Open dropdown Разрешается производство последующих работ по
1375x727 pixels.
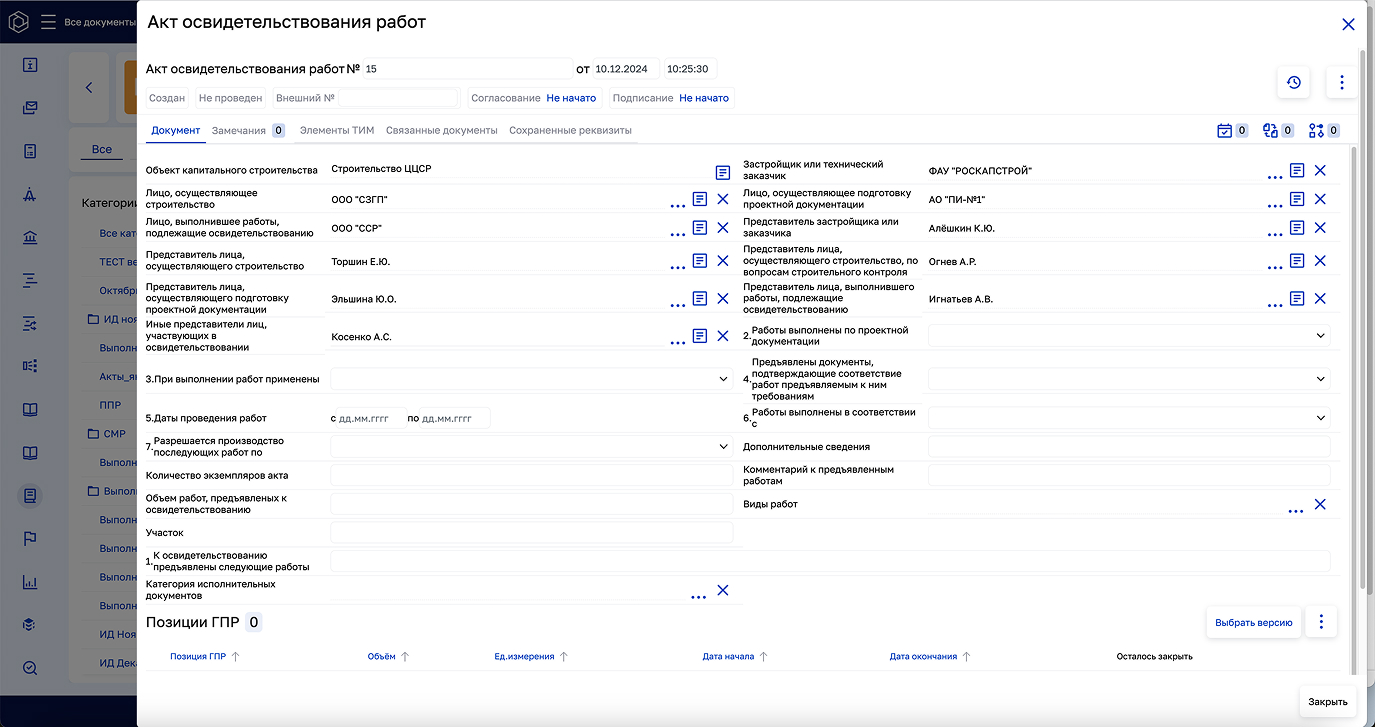pyautogui.click(x=722, y=445)
